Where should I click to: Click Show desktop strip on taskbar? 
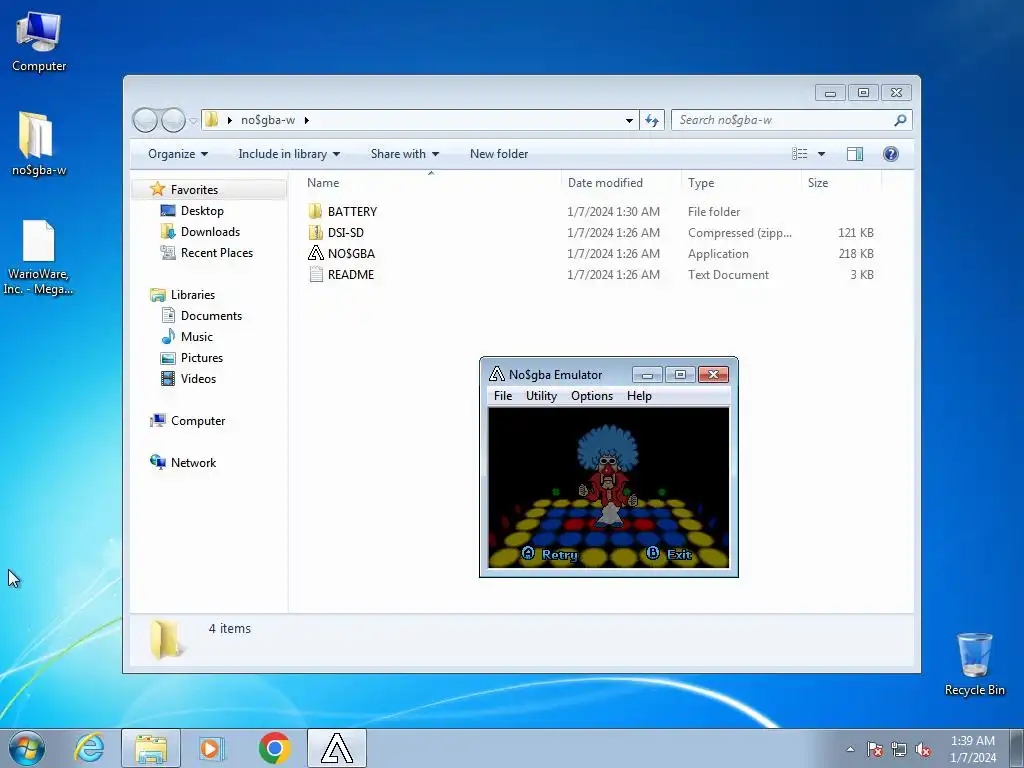click(x=1017, y=748)
